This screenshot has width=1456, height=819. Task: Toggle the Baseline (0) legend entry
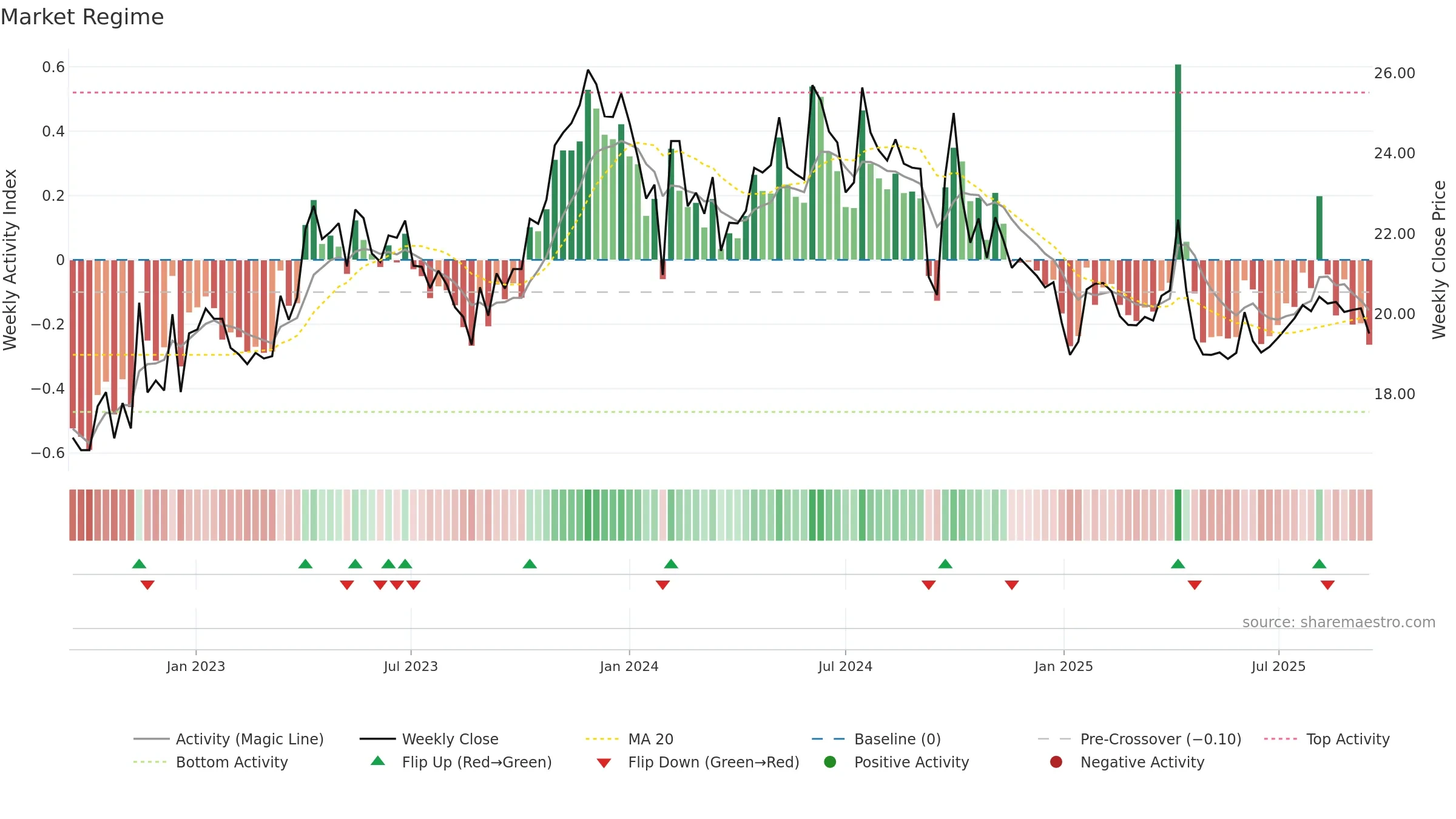click(x=876, y=739)
